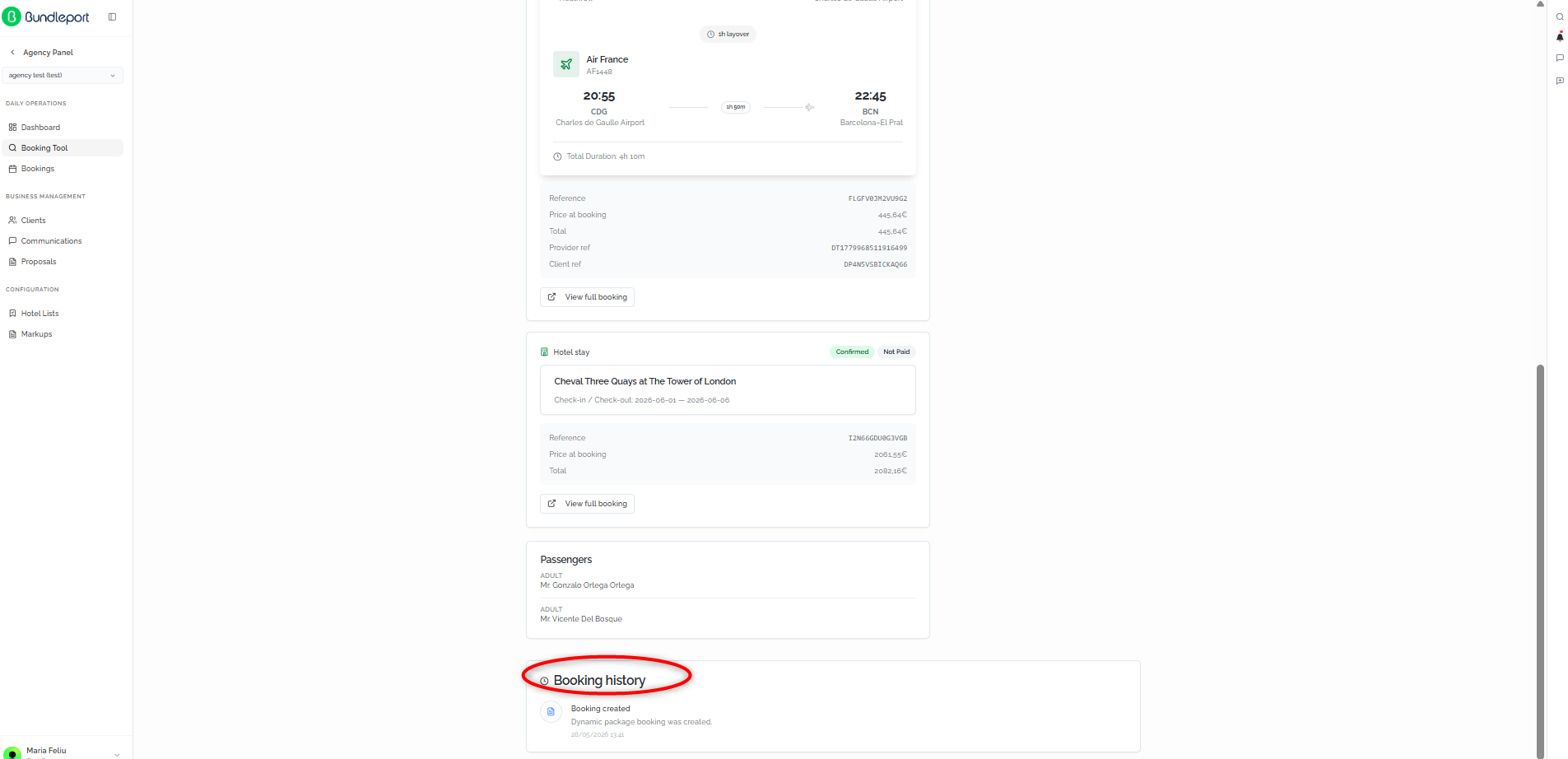Click the Communications speech bubble icon

(x=12, y=240)
